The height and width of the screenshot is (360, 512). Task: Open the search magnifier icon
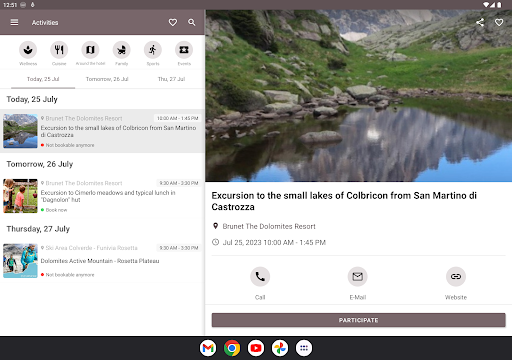coord(192,22)
